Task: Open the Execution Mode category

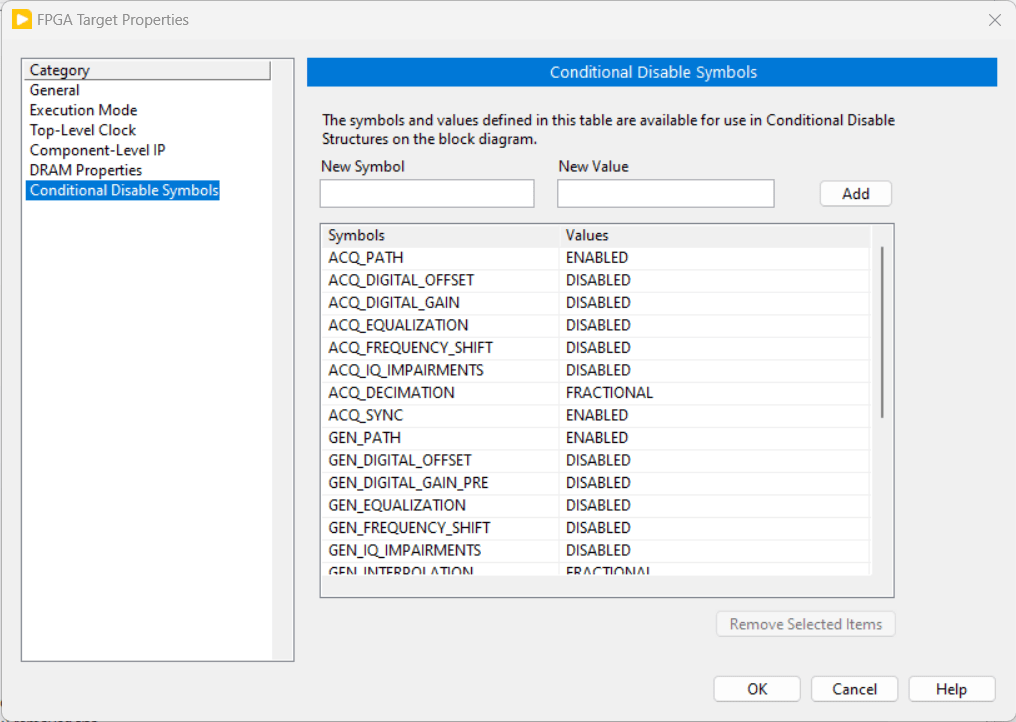Action: tap(83, 110)
